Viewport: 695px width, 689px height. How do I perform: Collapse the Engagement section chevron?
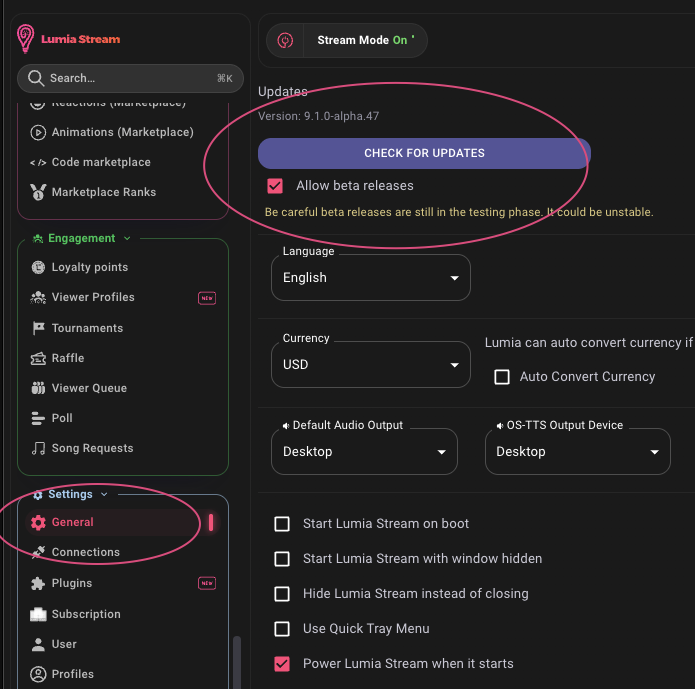pos(127,239)
